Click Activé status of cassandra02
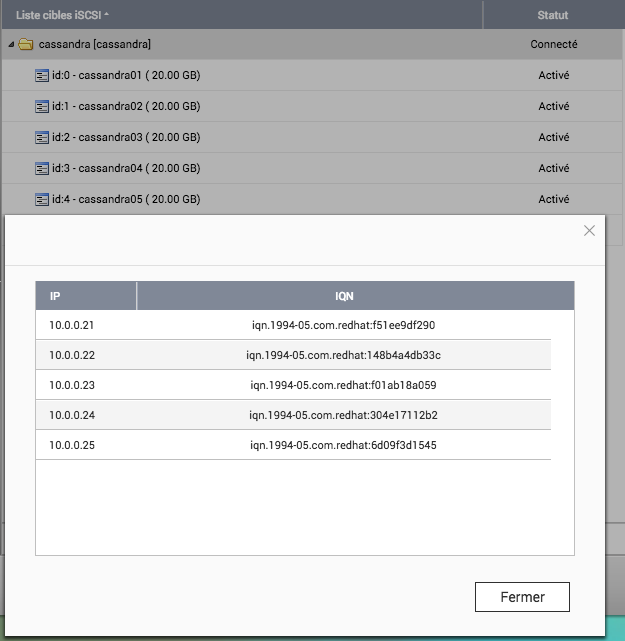Viewport: 625px width, 641px height. pyautogui.click(x=553, y=106)
